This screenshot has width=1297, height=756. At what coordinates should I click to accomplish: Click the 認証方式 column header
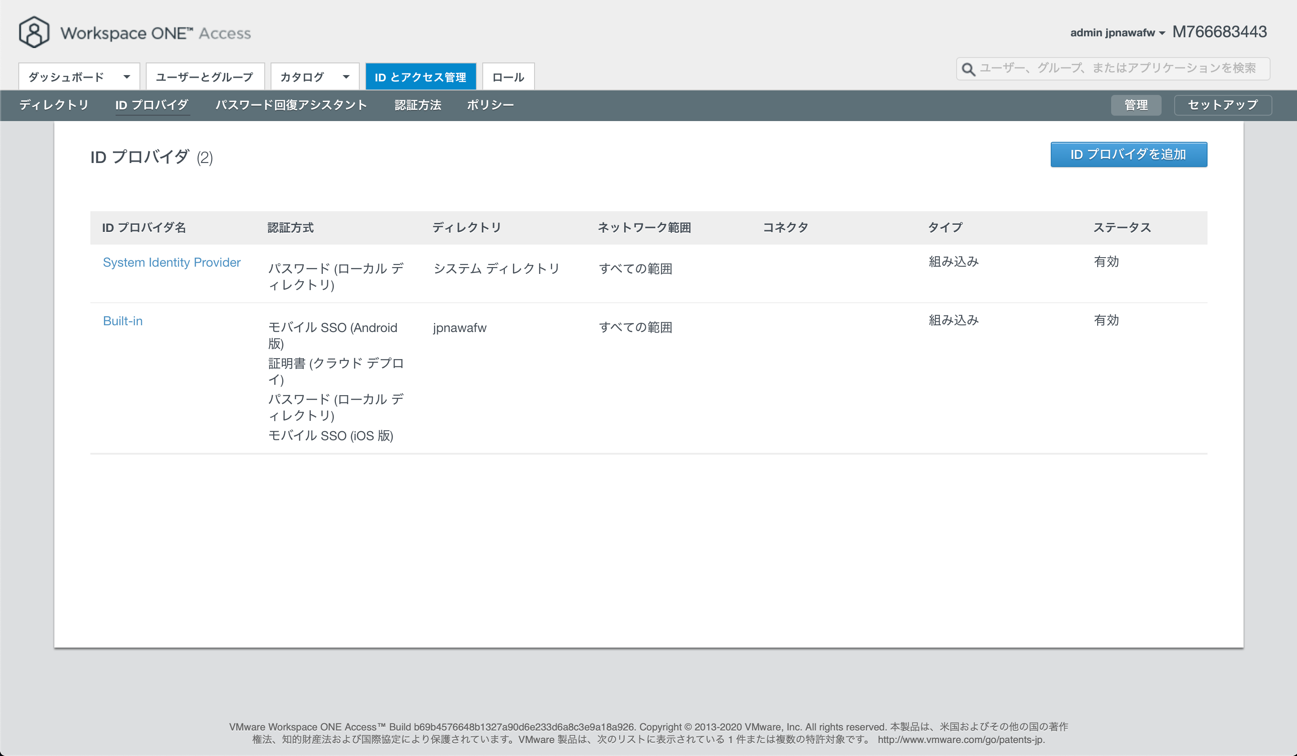(x=290, y=228)
